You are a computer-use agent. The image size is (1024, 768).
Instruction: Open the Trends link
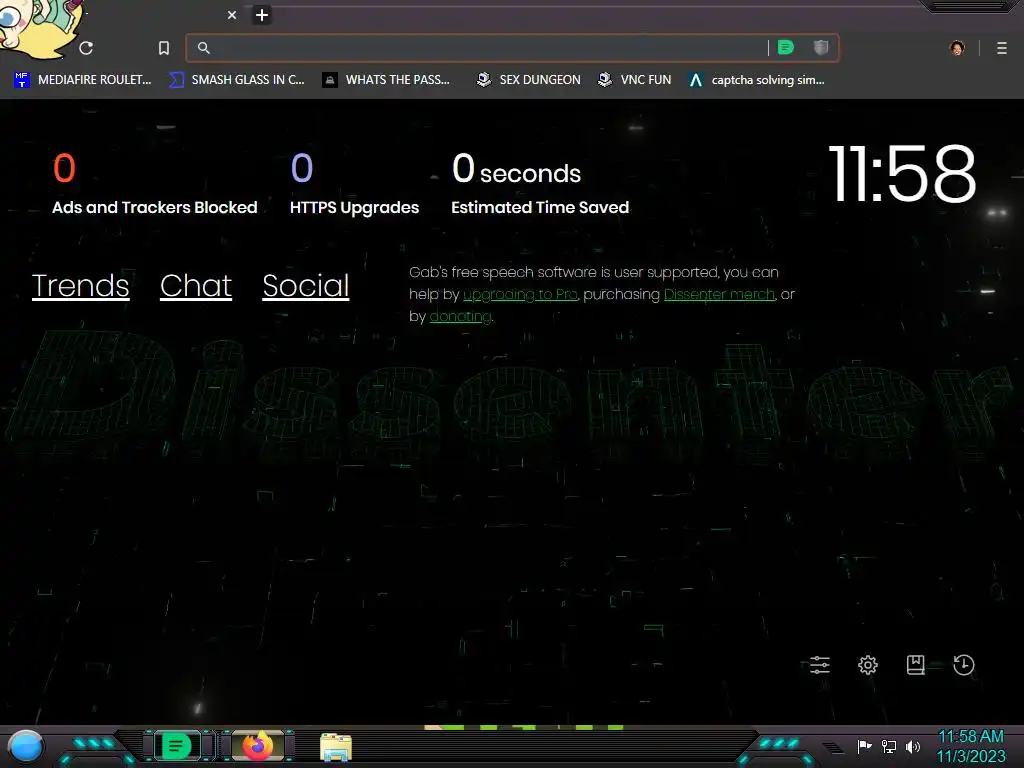(80, 285)
